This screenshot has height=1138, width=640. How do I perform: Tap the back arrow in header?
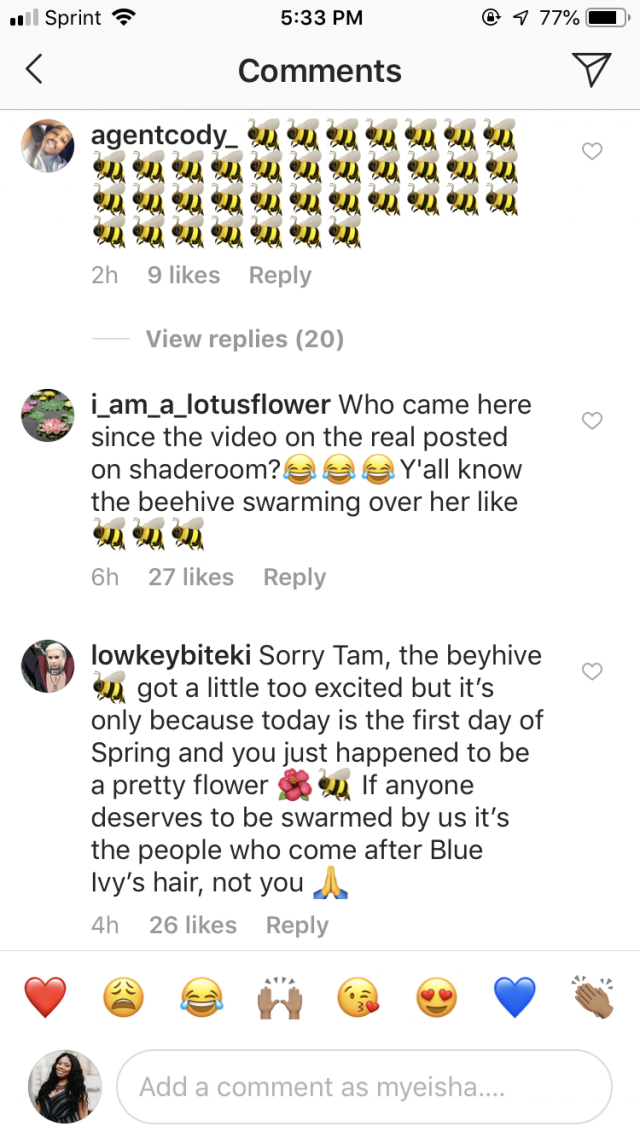click(x=35, y=70)
